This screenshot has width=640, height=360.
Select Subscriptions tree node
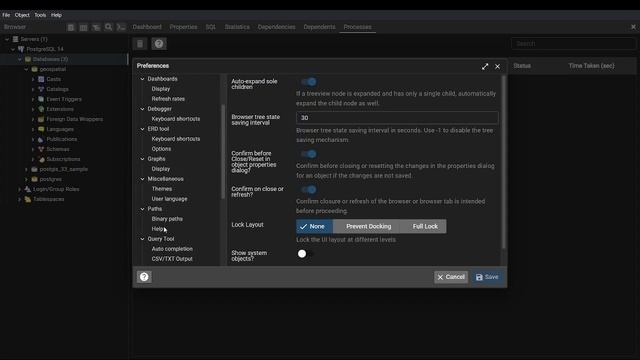tap(63, 159)
